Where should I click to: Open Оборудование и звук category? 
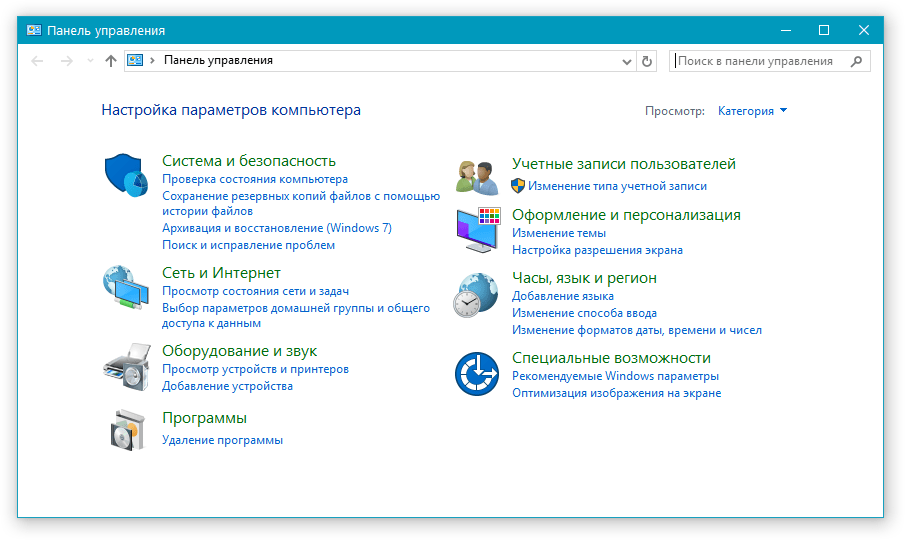(x=240, y=351)
